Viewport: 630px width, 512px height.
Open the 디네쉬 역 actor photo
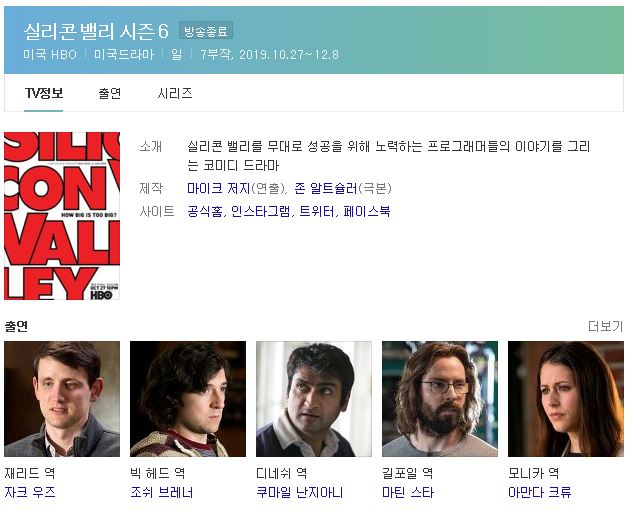point(314,399)
